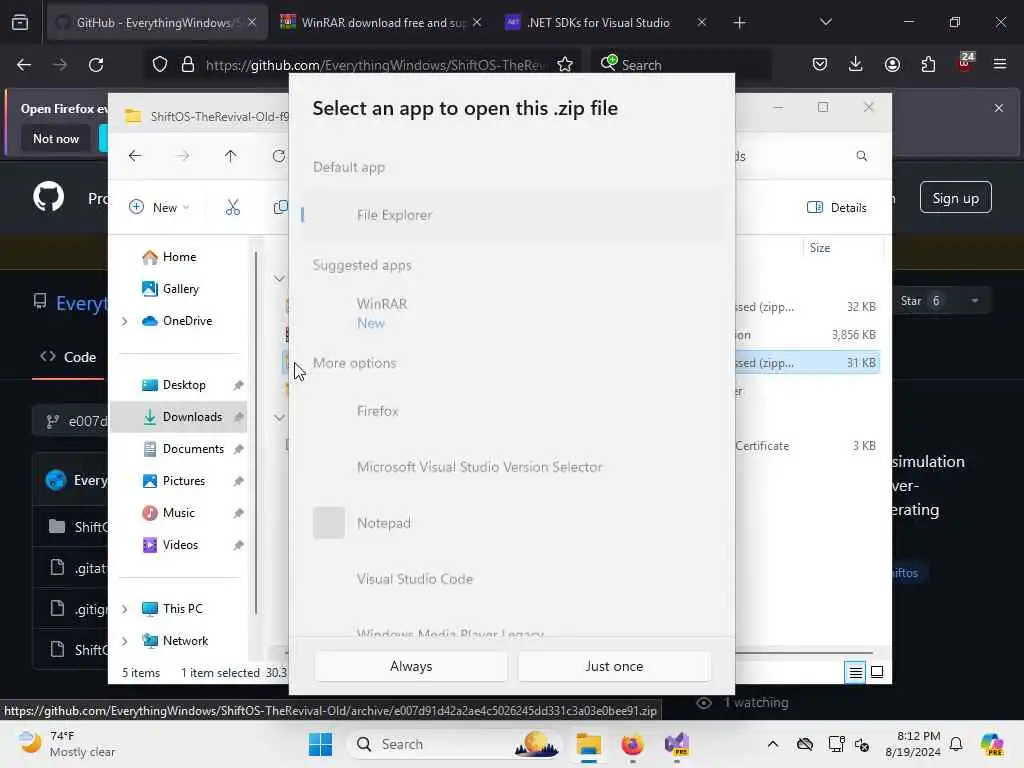Expand the This PC node

click(x=125, y=609)
